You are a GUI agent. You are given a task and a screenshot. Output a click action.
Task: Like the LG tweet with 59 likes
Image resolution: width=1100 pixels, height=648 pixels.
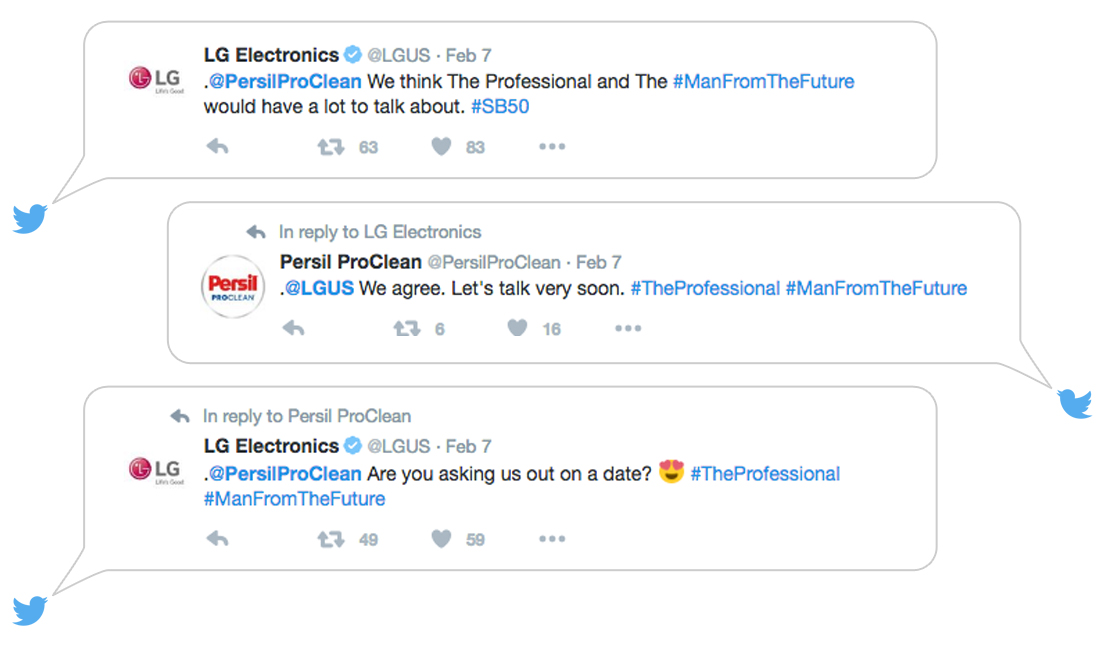pos(441,539)
